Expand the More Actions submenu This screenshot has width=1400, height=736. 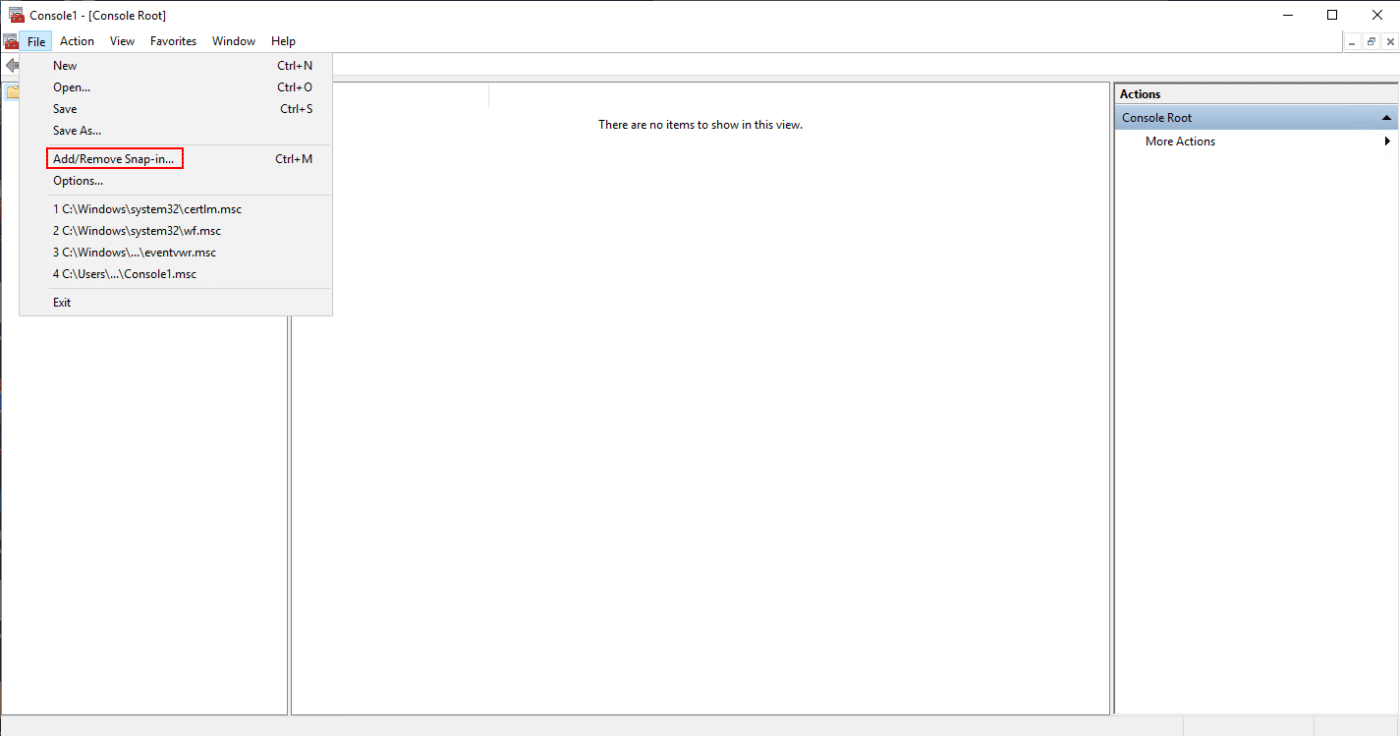1388,141
